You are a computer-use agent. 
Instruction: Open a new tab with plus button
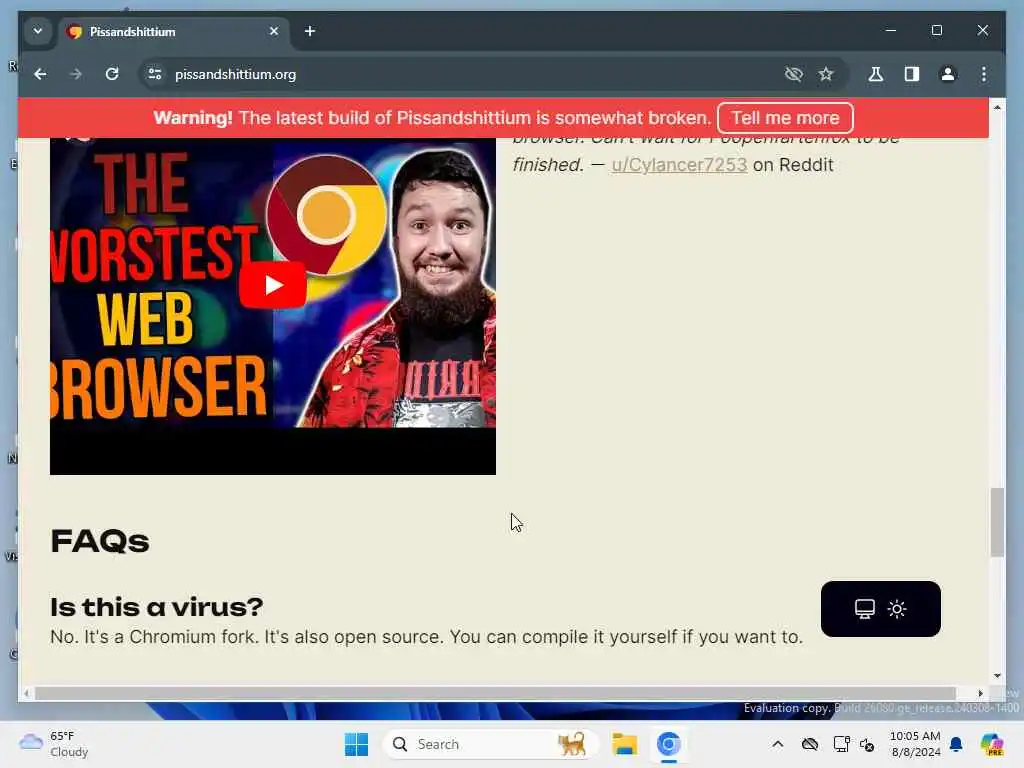coord(310,31)
